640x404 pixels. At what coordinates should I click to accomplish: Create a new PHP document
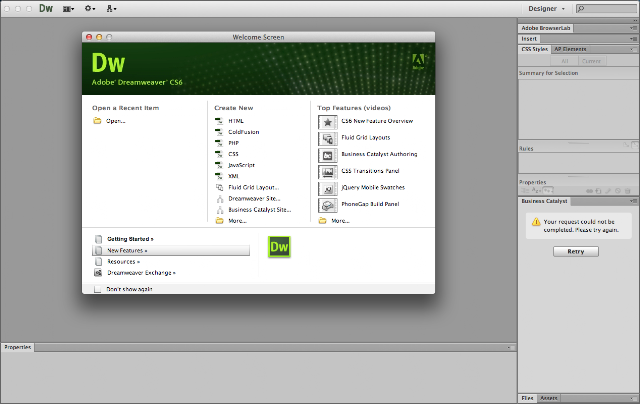[x=233, y=143]
